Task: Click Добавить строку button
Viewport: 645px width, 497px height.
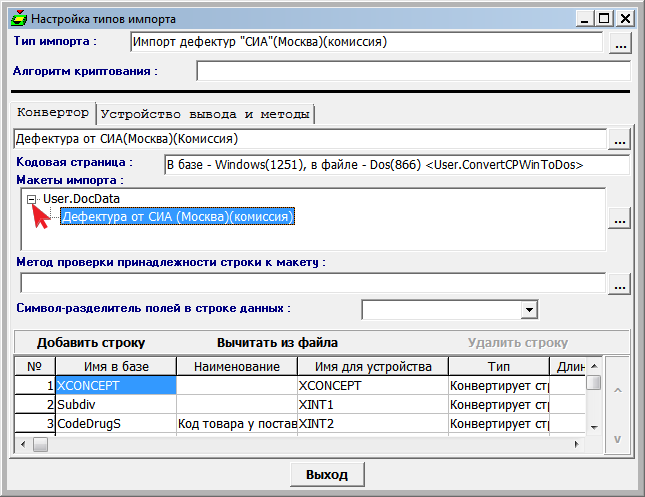Action: 91,342
